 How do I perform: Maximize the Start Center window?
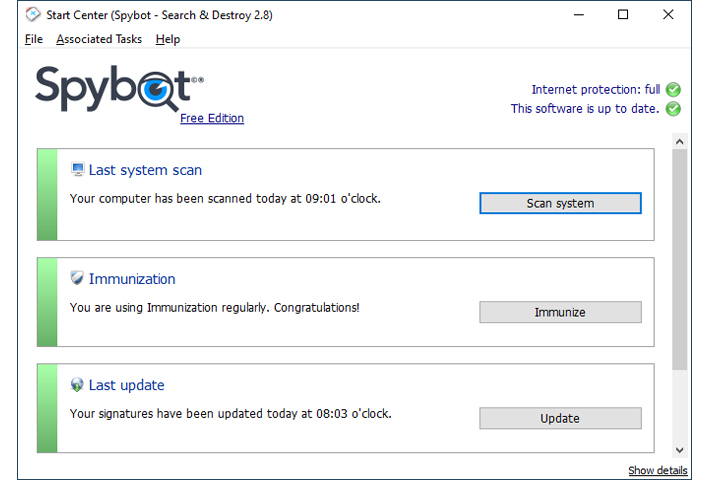point(623,15)
